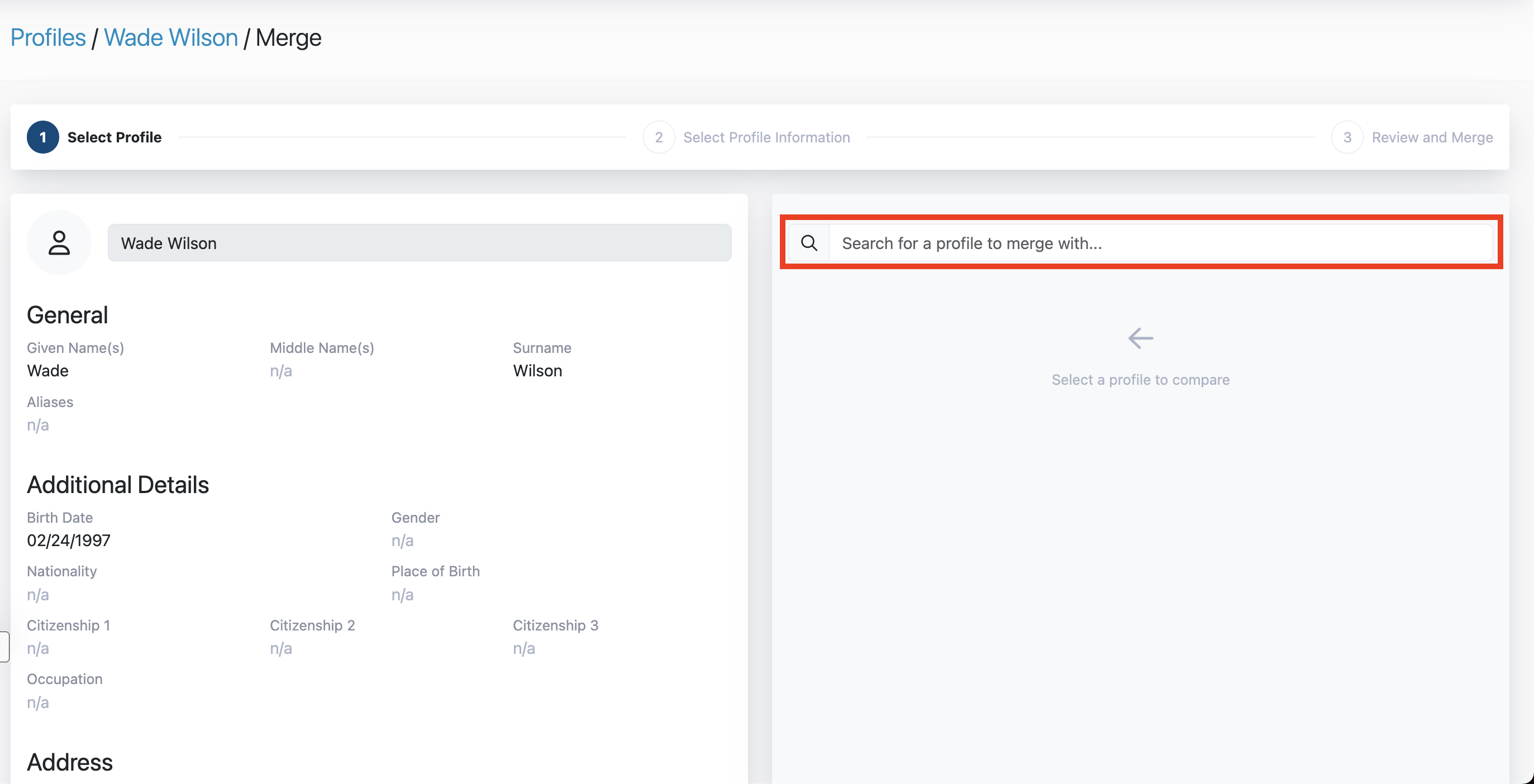
Task: Select the 'Review and Merge' step label
Action: coord(1432,137)
